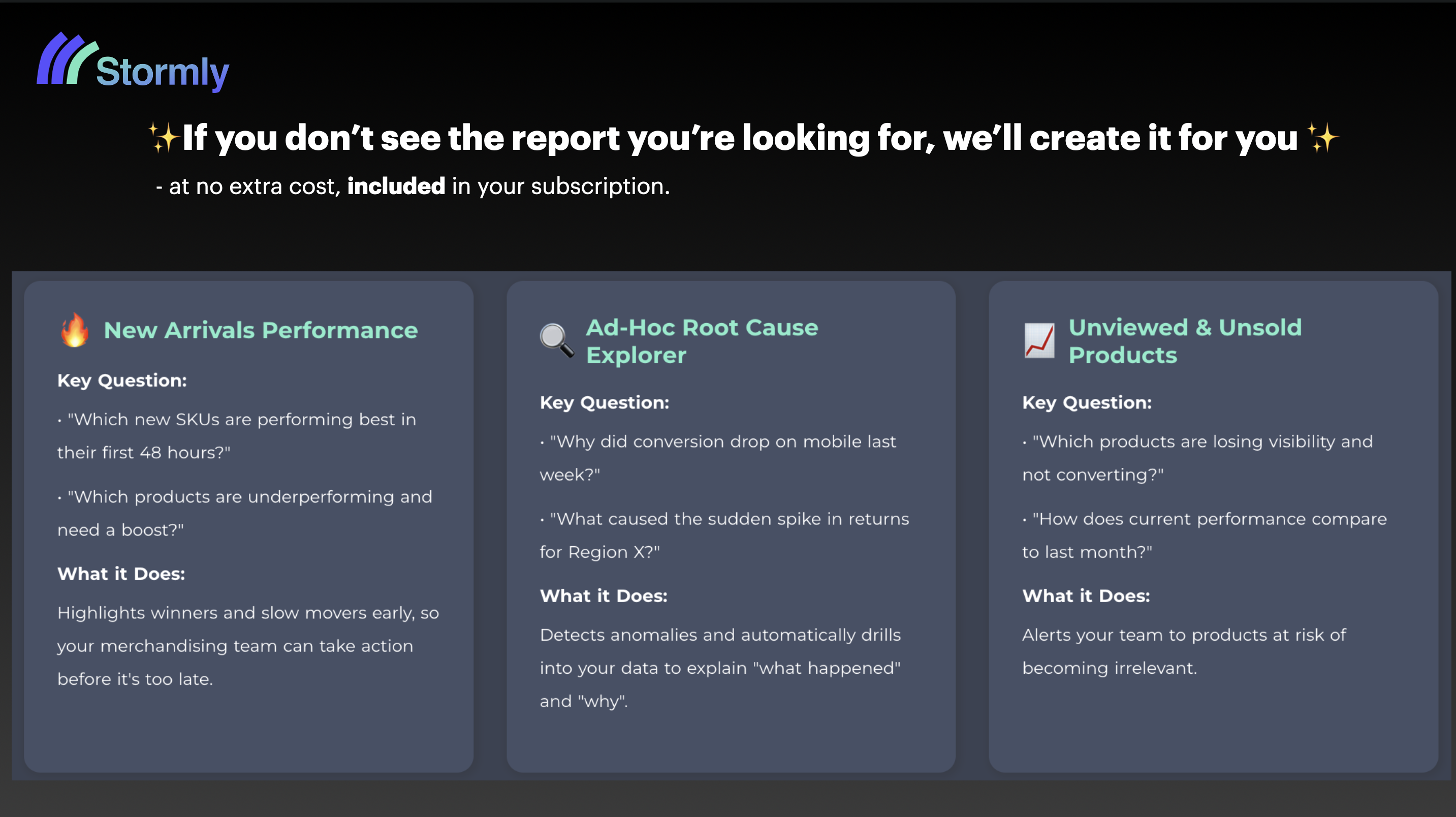Select "Why did conversion drop on mobile" question

[x=718, y=458]
